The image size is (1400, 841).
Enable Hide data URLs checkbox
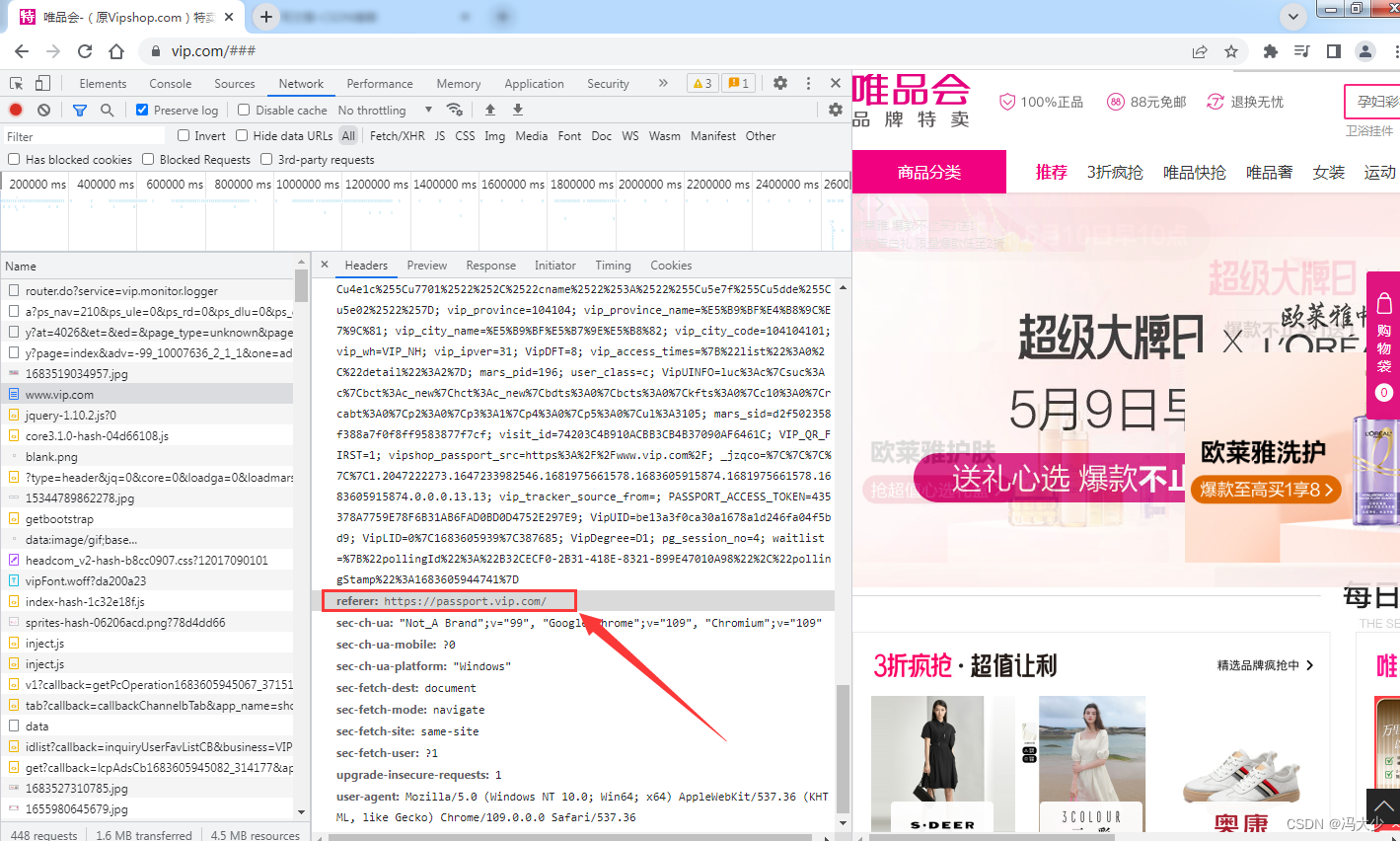click(x=242, y=135)
